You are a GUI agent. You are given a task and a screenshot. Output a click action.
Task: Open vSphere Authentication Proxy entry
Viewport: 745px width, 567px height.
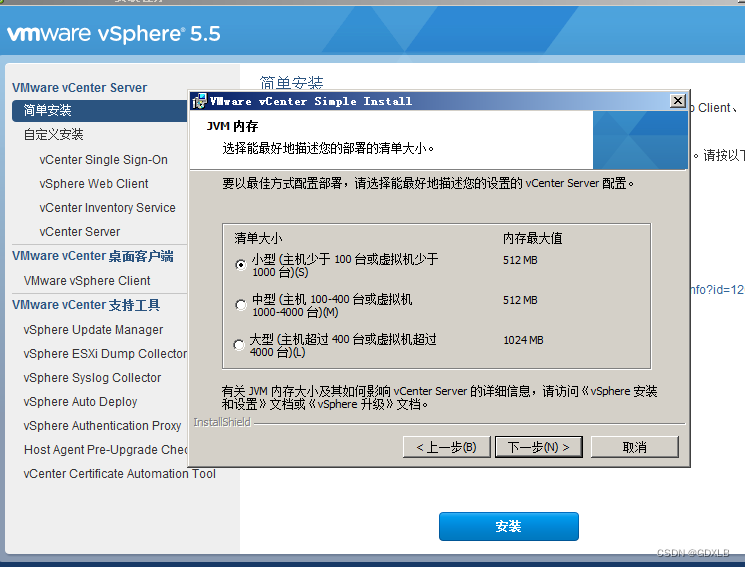click(102, 425)
